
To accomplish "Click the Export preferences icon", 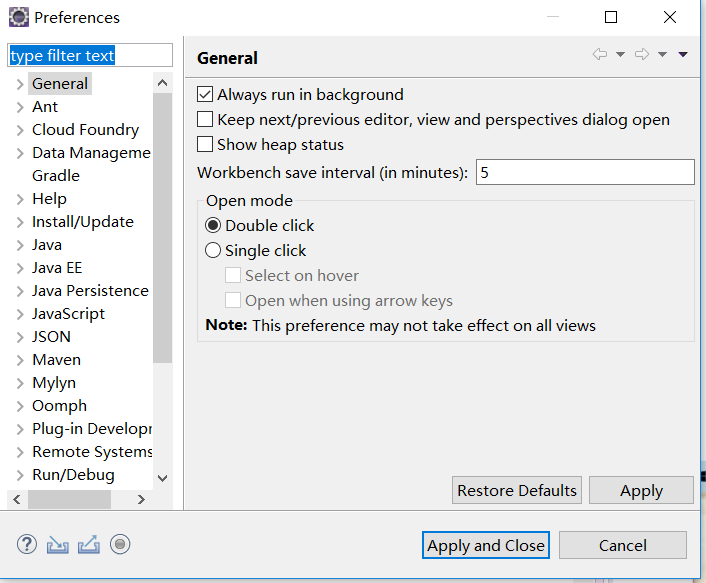I will click(89, 544).
